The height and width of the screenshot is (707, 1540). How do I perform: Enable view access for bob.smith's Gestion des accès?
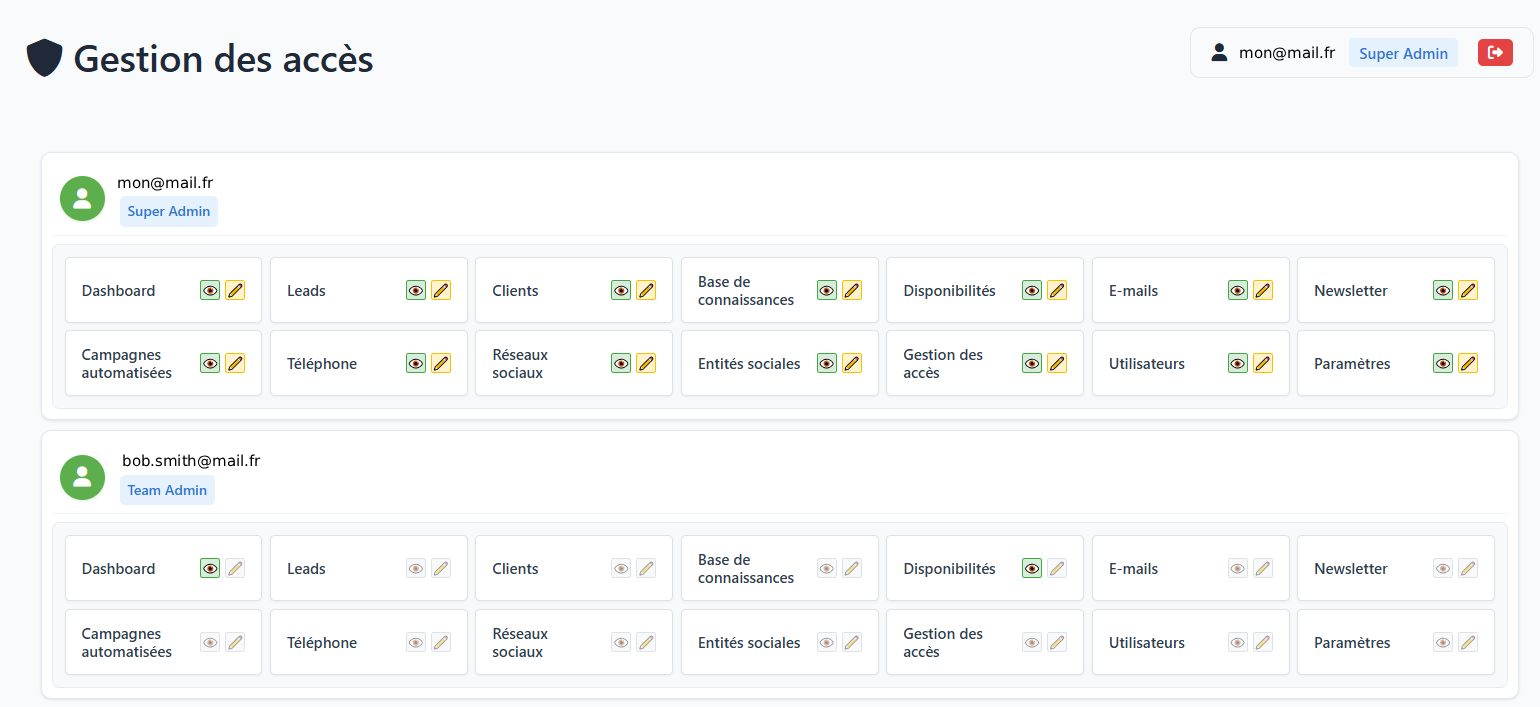[1032, 642]
